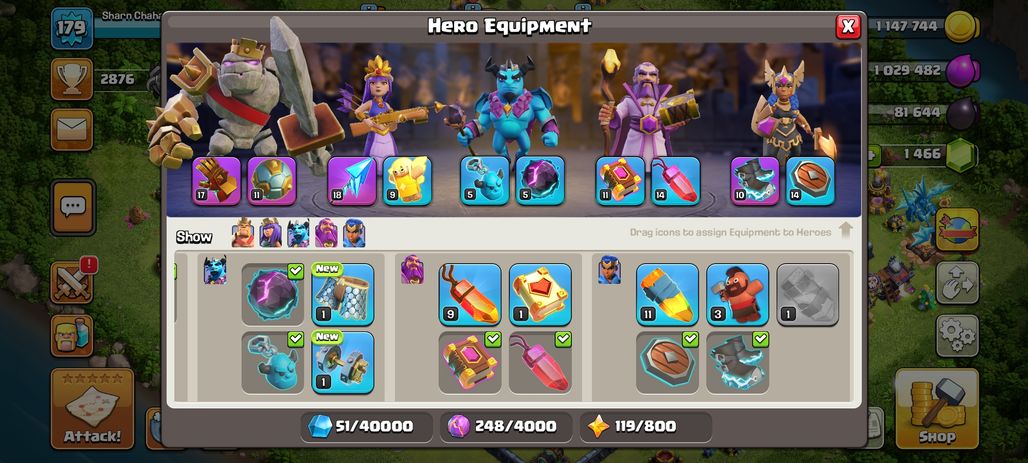
Task: Select the Healing Tome equipment level 1
Action: tap(540, 294)
